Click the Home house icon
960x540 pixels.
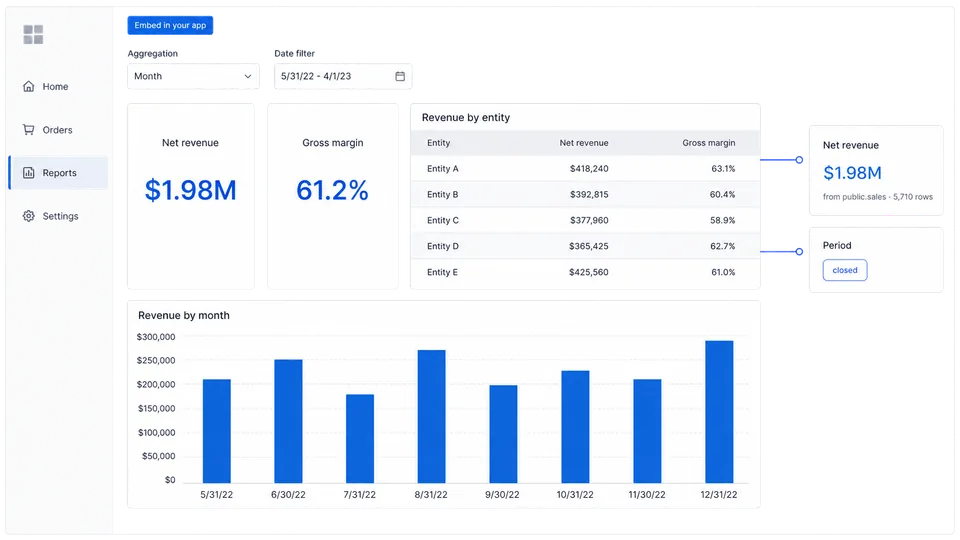tap(29, 86)
